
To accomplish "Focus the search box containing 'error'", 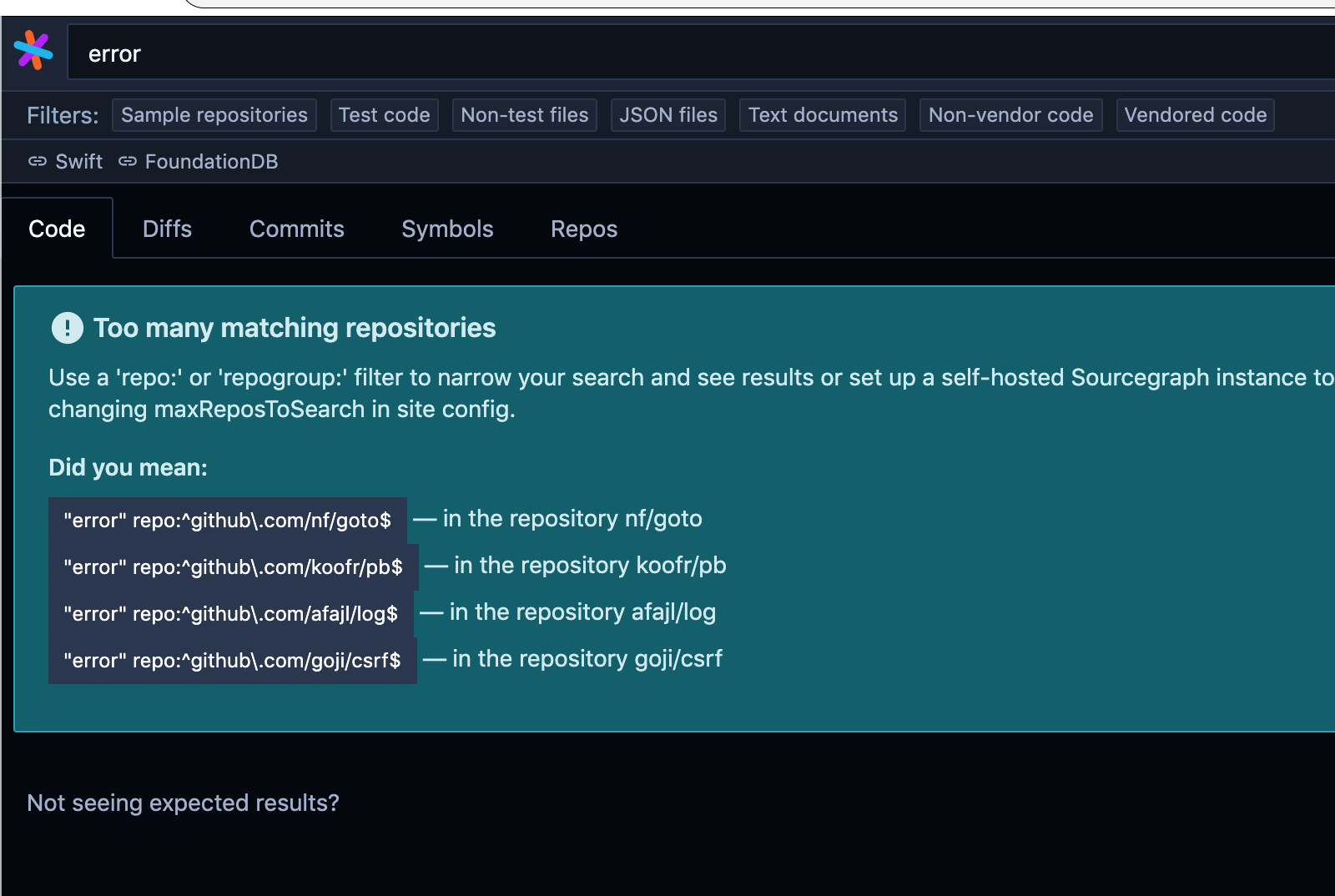I will click(x=701, y=53).
